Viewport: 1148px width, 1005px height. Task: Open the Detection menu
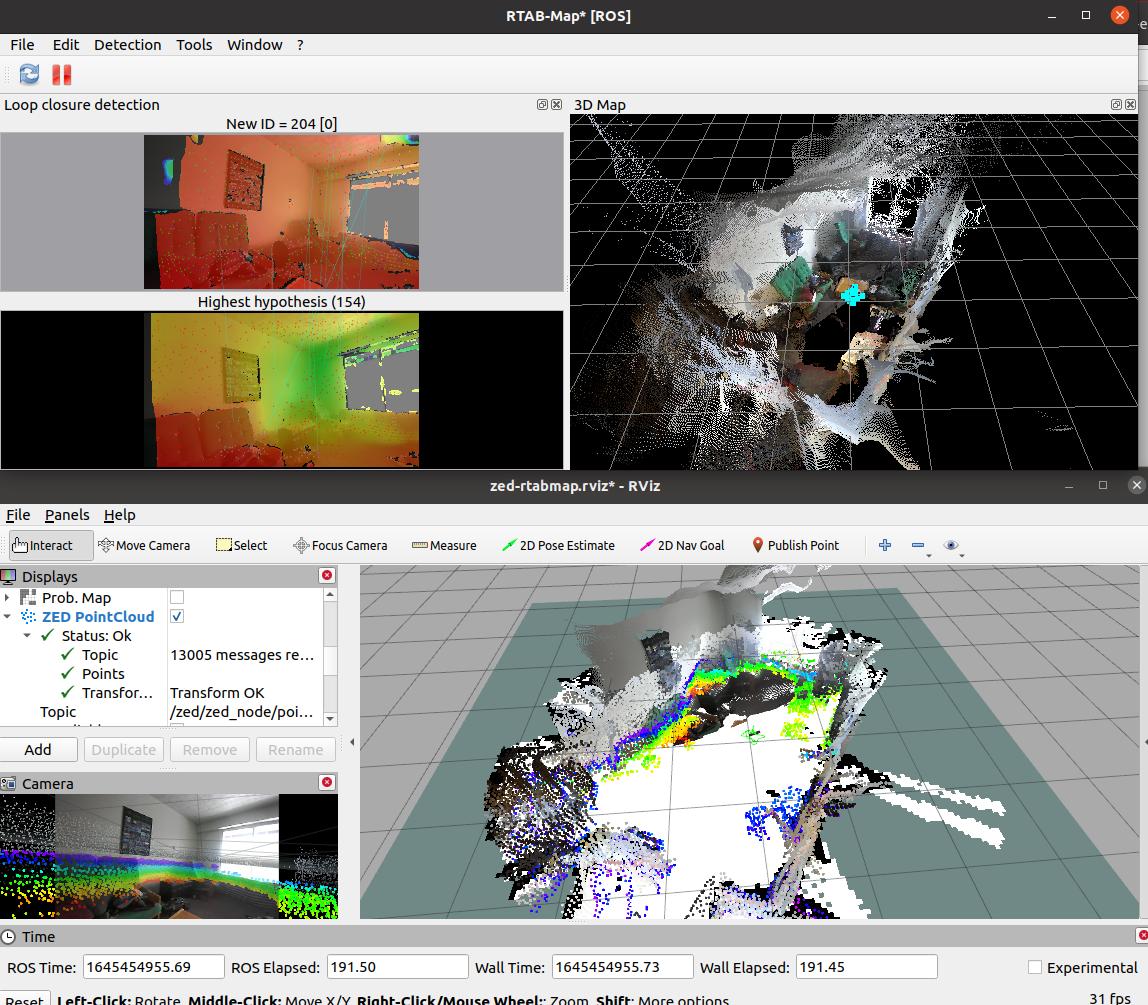(x=127, y=44)
